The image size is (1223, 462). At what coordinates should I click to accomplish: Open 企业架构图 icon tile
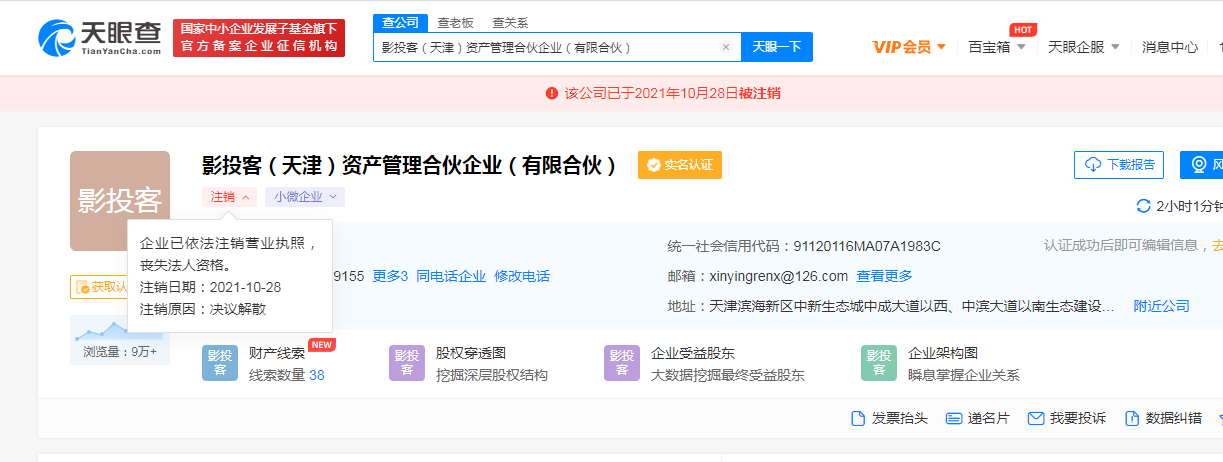[879, 363]
